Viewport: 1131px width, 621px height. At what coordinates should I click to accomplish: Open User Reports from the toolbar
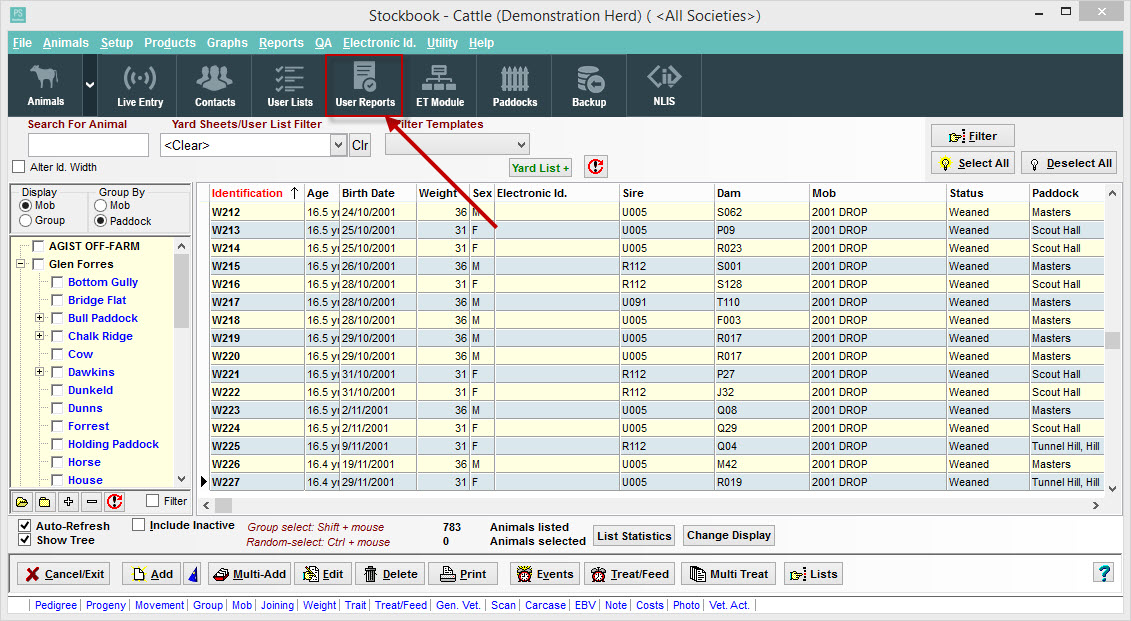tap(364, 86)
